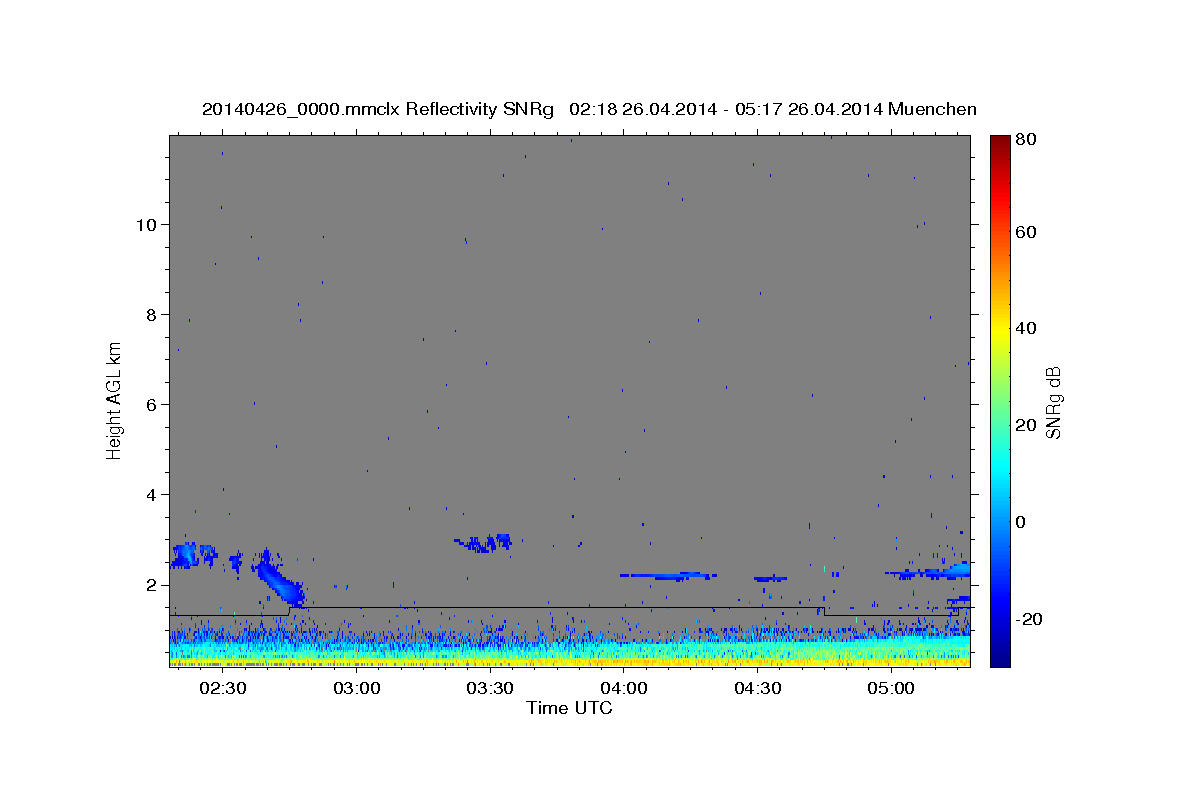This screenshot has width=1200, height=800.
Task: Click the colorbar value 60
Action: (1027, 232)
